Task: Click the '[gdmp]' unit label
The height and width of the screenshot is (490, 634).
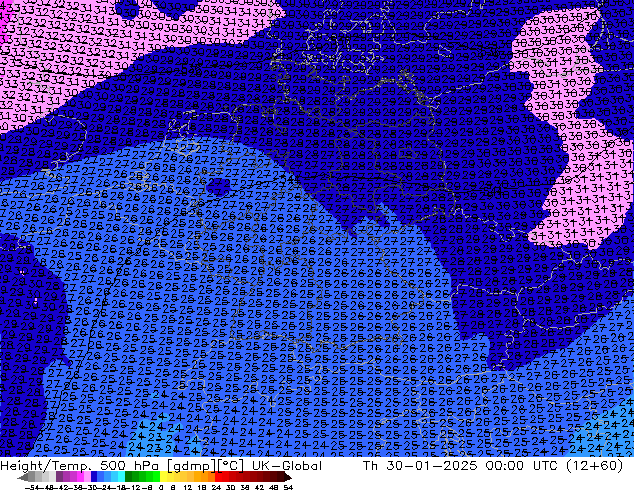Action: tap(192, 466)
